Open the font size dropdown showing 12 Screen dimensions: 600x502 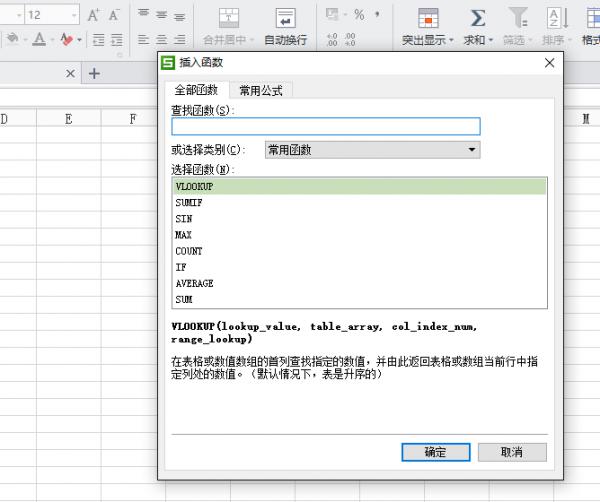(x=74, y=15)
